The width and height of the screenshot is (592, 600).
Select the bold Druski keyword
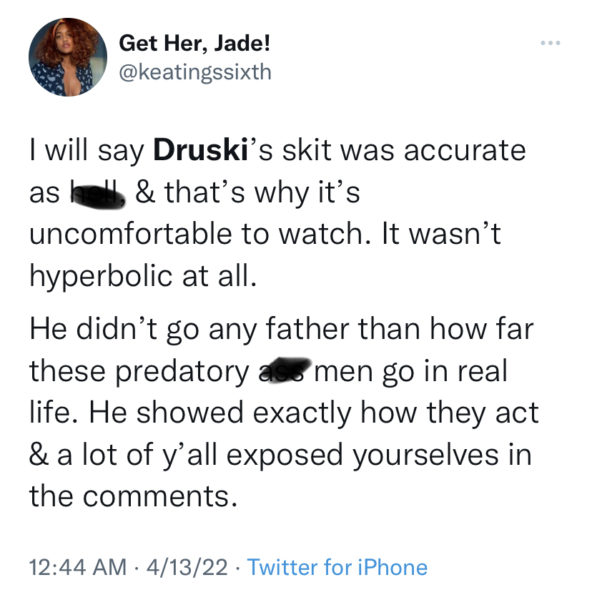pyautogui.click(x=201, y=150)
